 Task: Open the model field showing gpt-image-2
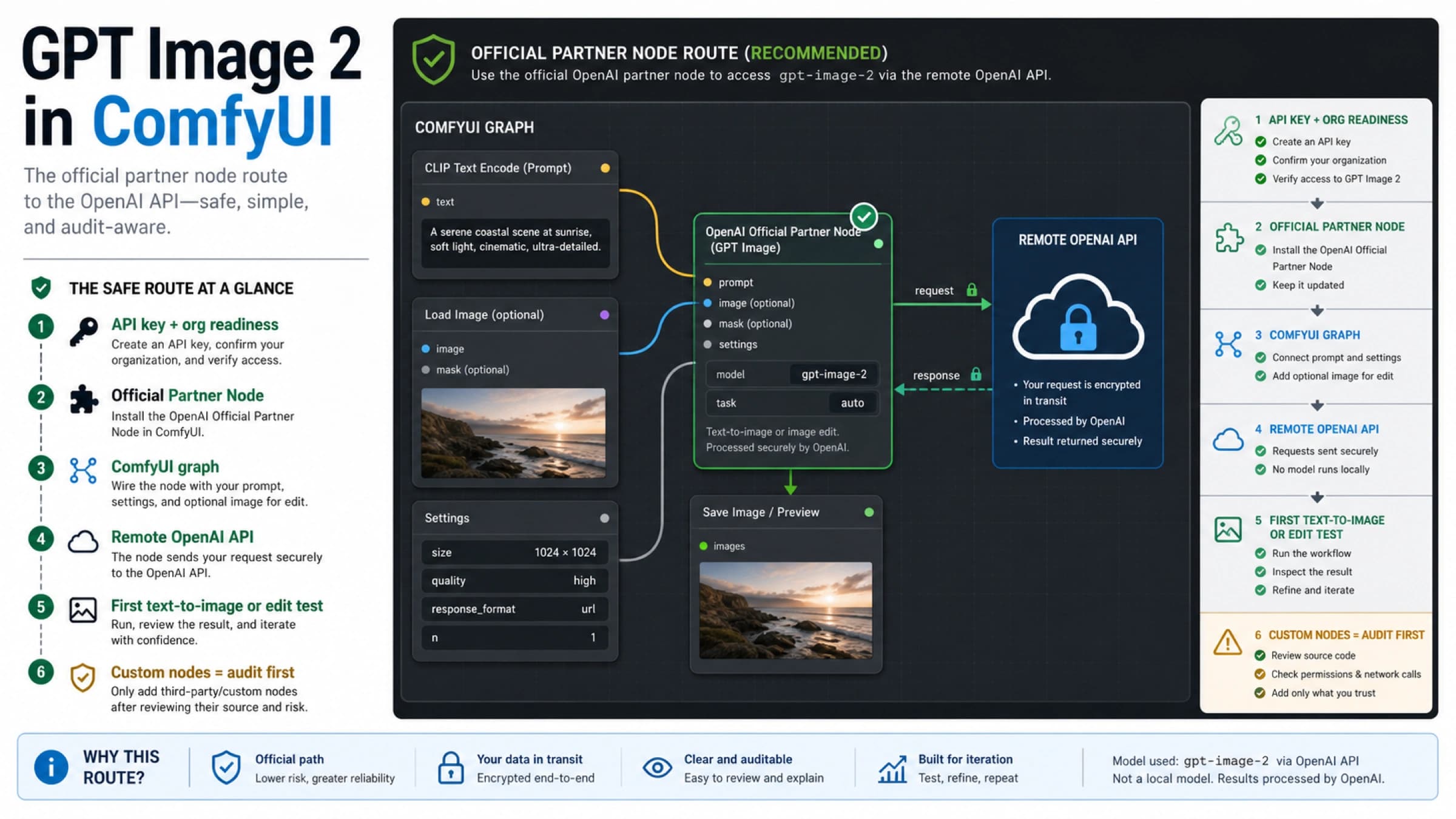[792, 374]
